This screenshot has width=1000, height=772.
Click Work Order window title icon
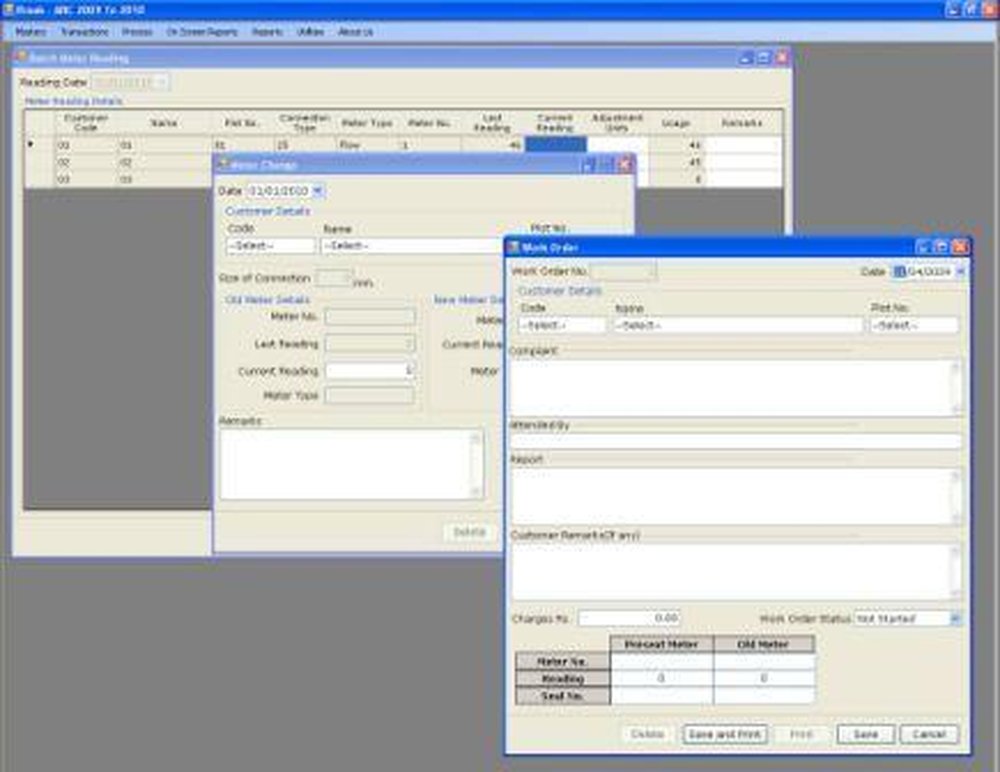513,247
